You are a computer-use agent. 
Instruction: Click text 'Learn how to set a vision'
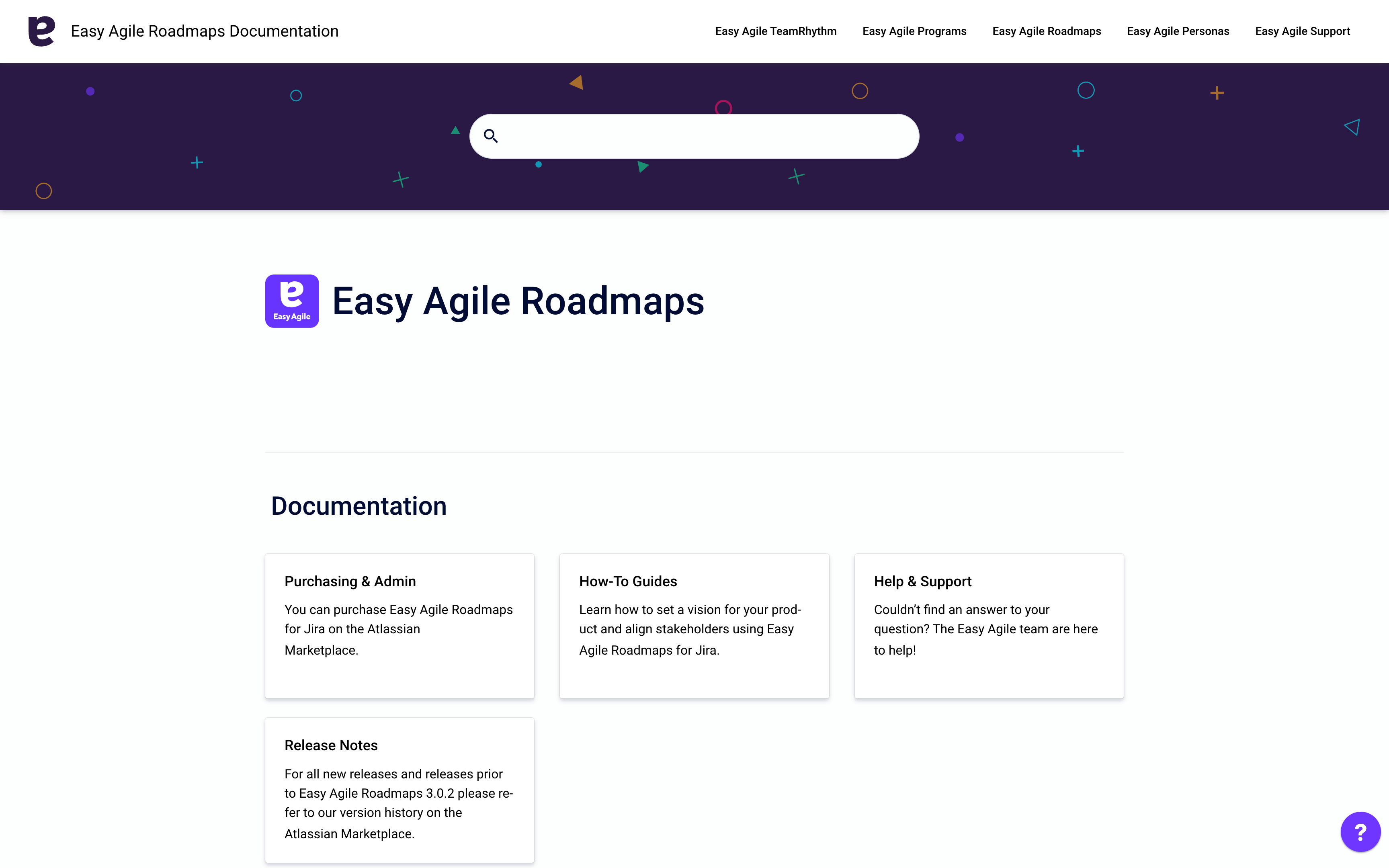650,610
